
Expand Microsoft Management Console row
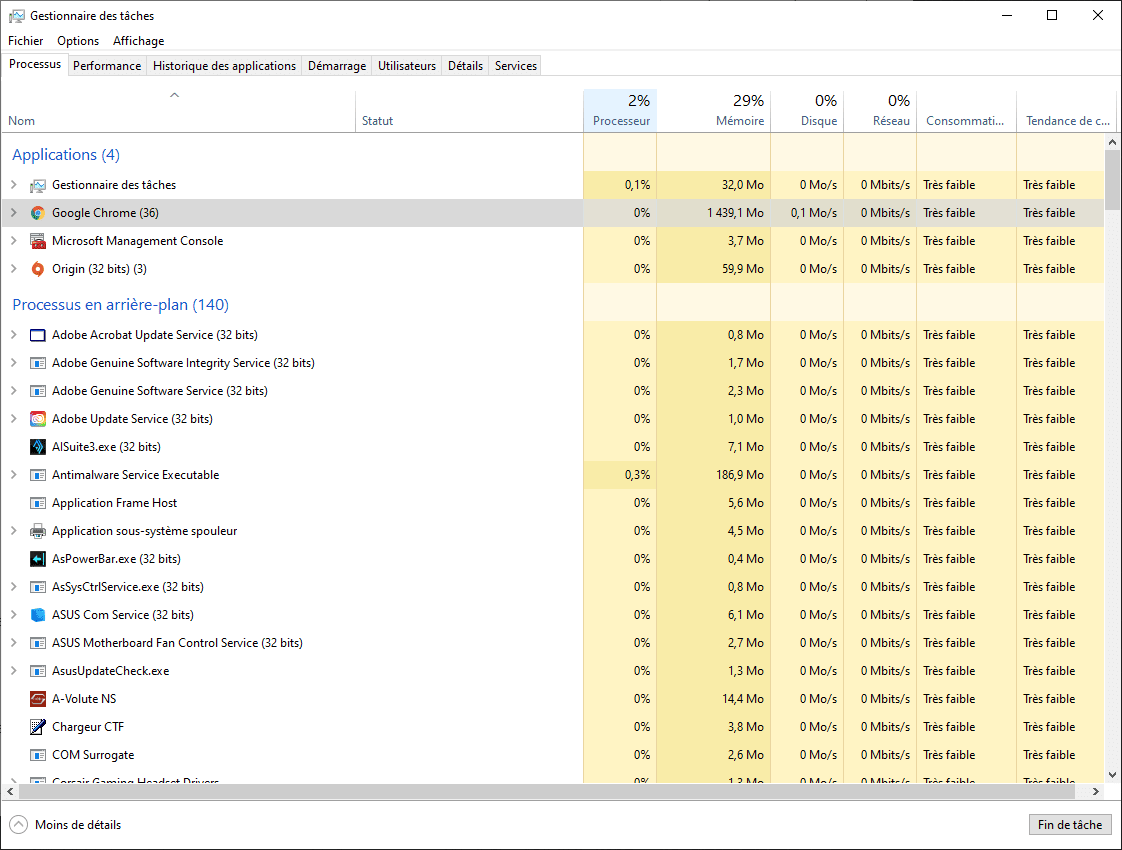coord(14,240)
